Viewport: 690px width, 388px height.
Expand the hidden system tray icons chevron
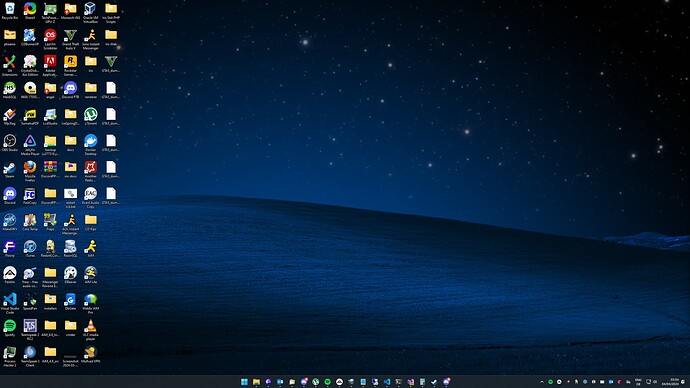click(542, 382)
